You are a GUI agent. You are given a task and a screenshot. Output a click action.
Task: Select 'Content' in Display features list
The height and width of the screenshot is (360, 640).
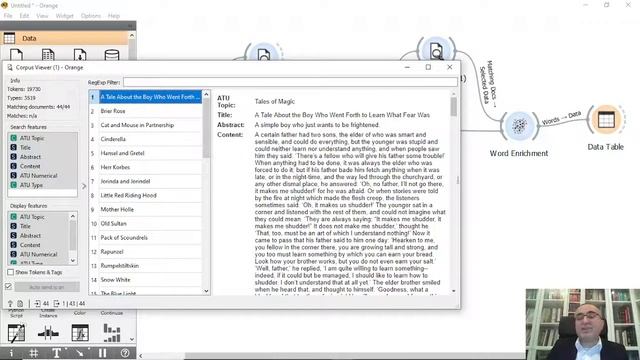tap(39, 245)
